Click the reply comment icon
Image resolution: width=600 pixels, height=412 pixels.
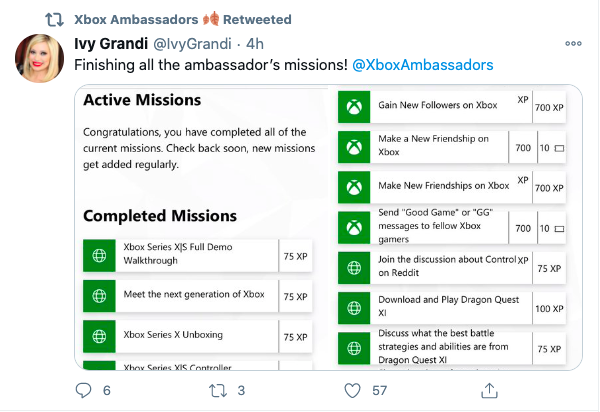pos(85,389)
